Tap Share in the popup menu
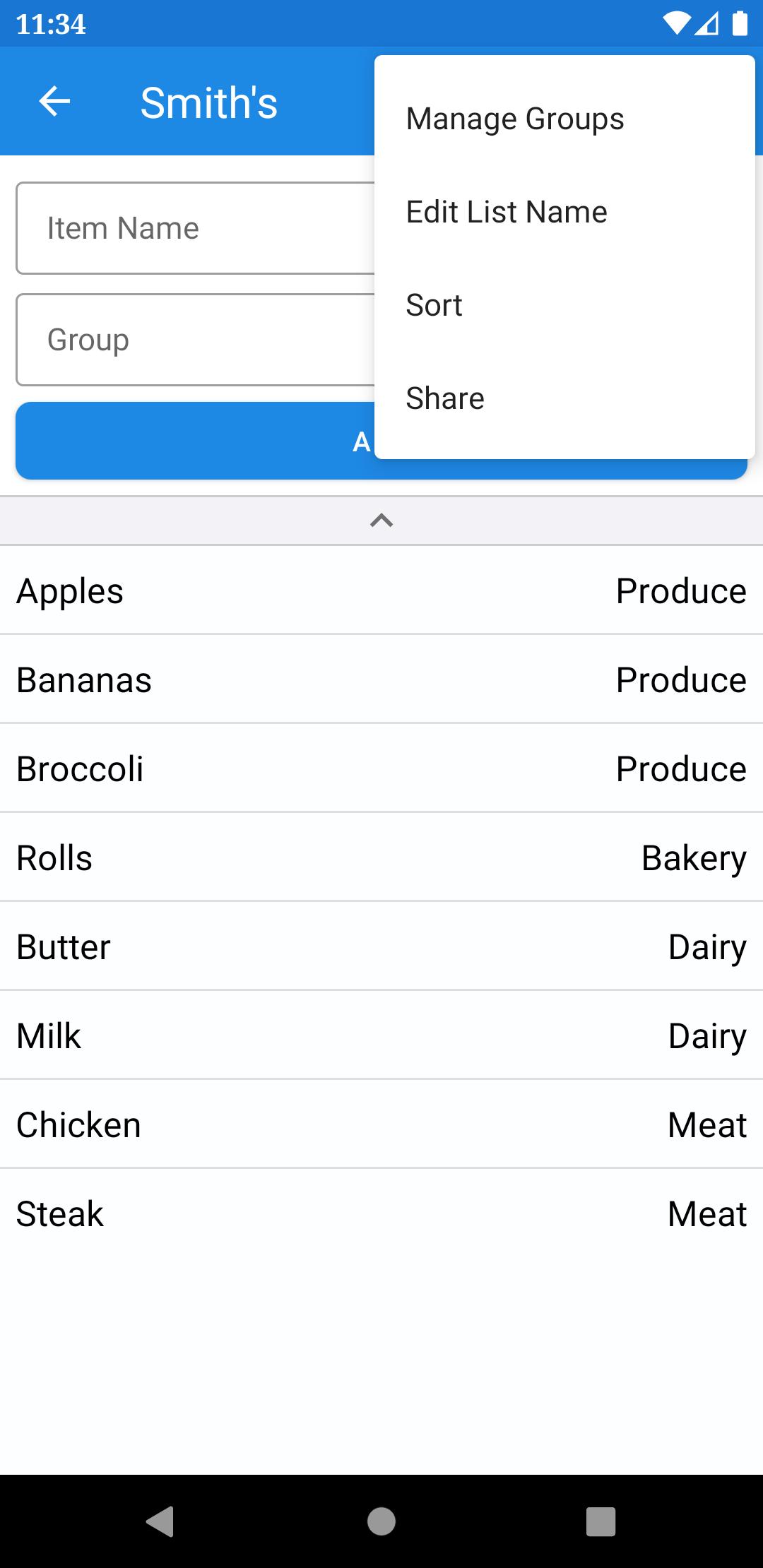Screen dimensions: 763x1568 [x=445, y=398]
